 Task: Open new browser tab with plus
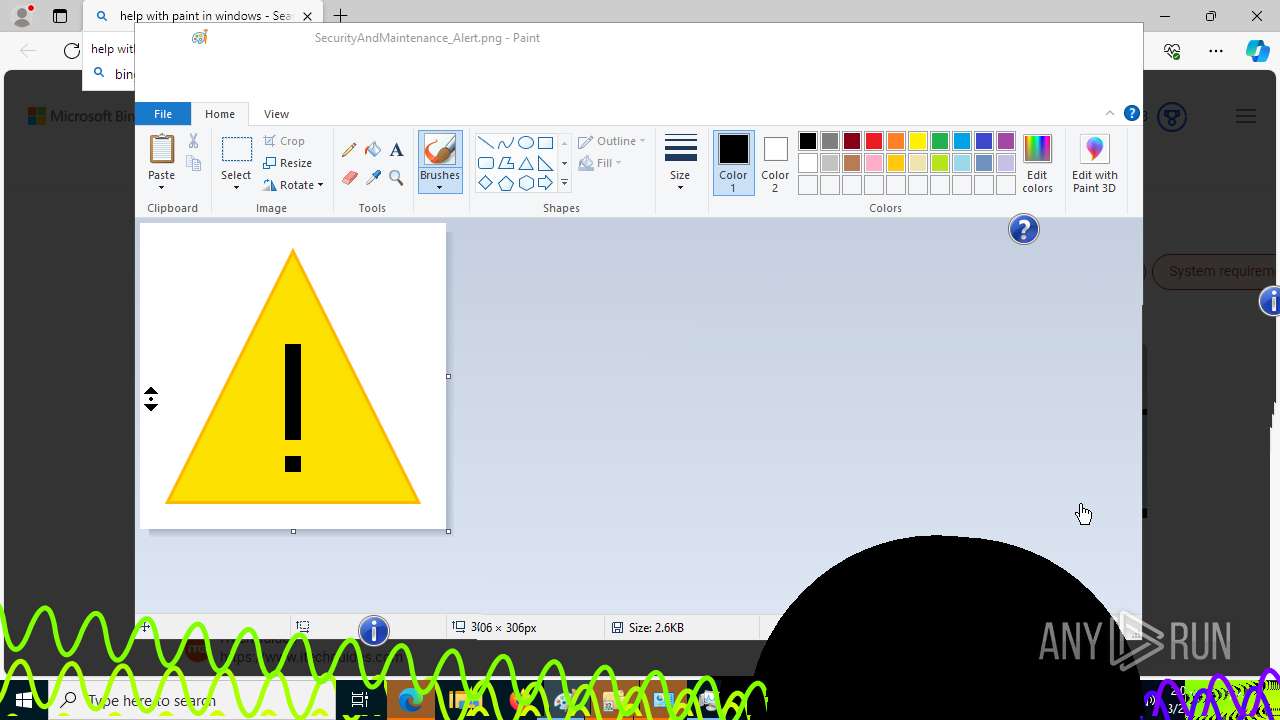pyautogui.click(x=340, y=16)
